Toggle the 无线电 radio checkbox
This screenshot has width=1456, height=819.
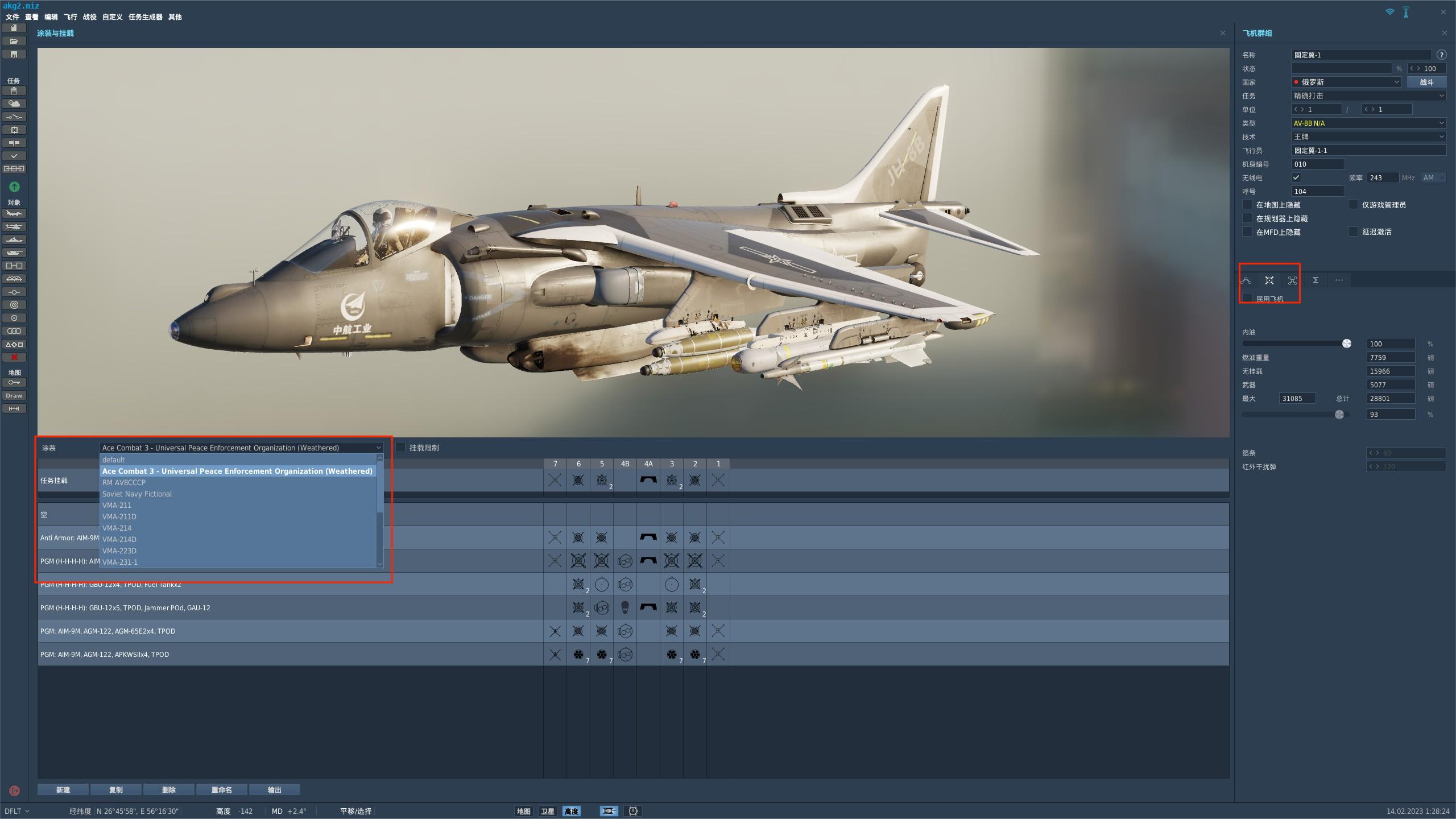pyautogui.click(x=1296, y=177)
